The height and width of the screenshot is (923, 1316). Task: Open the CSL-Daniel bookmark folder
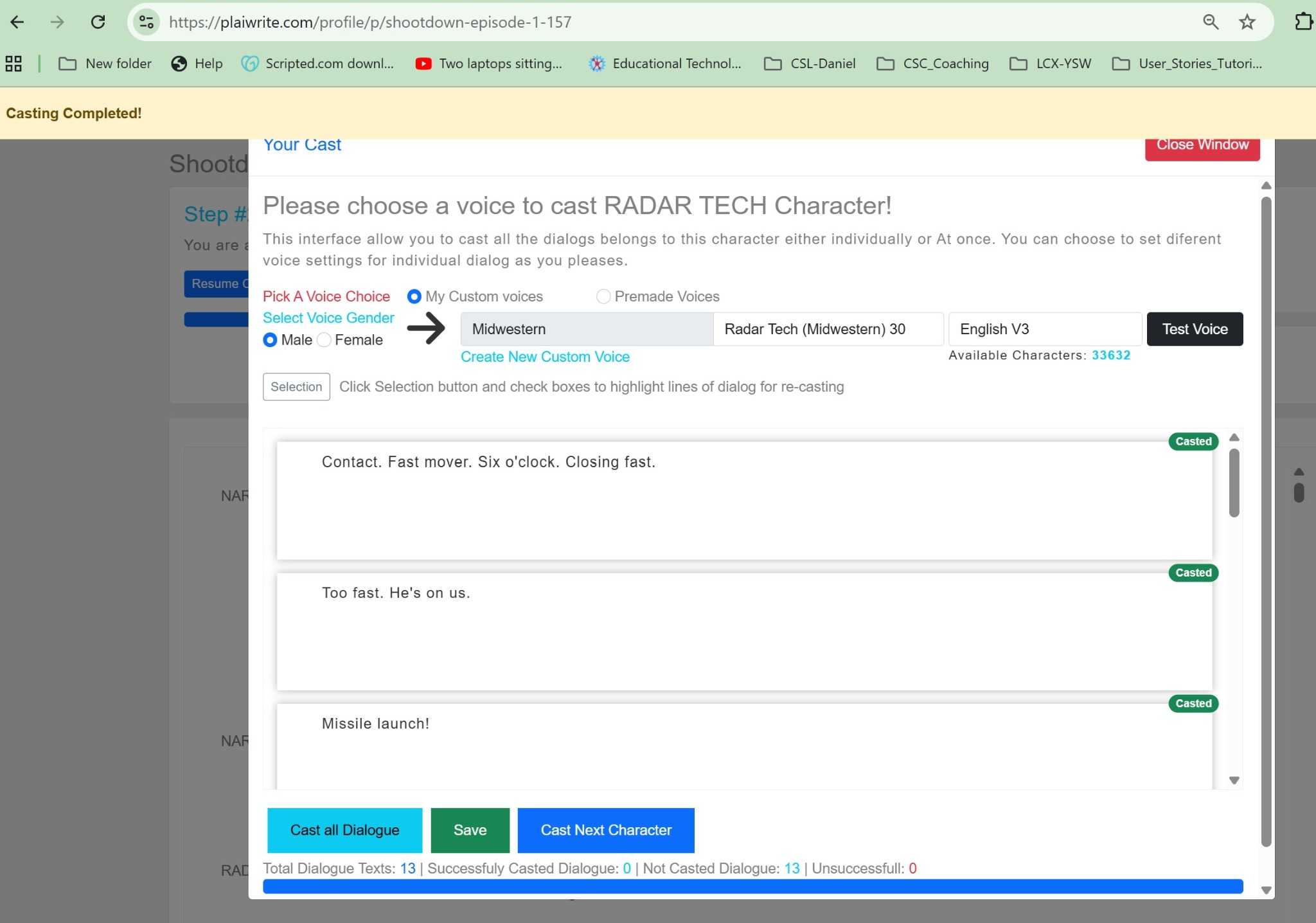(x=810, y=64)
